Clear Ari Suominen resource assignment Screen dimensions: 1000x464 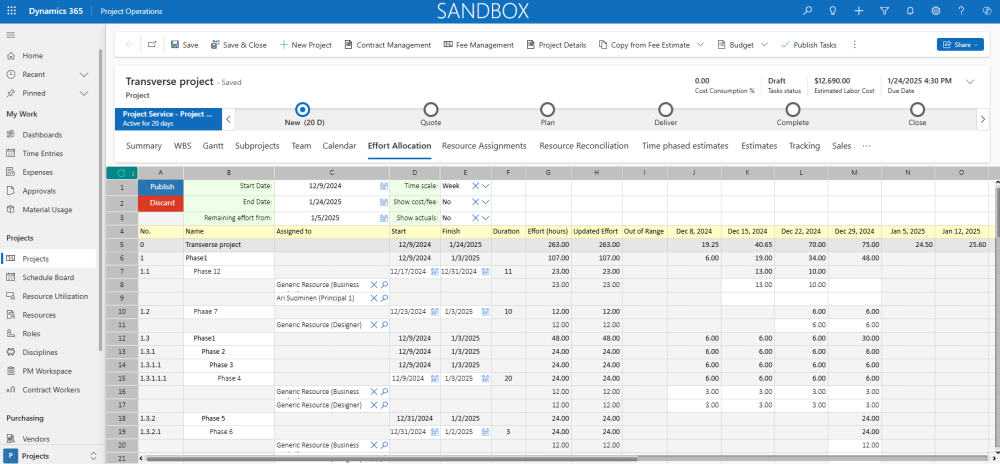374,298
